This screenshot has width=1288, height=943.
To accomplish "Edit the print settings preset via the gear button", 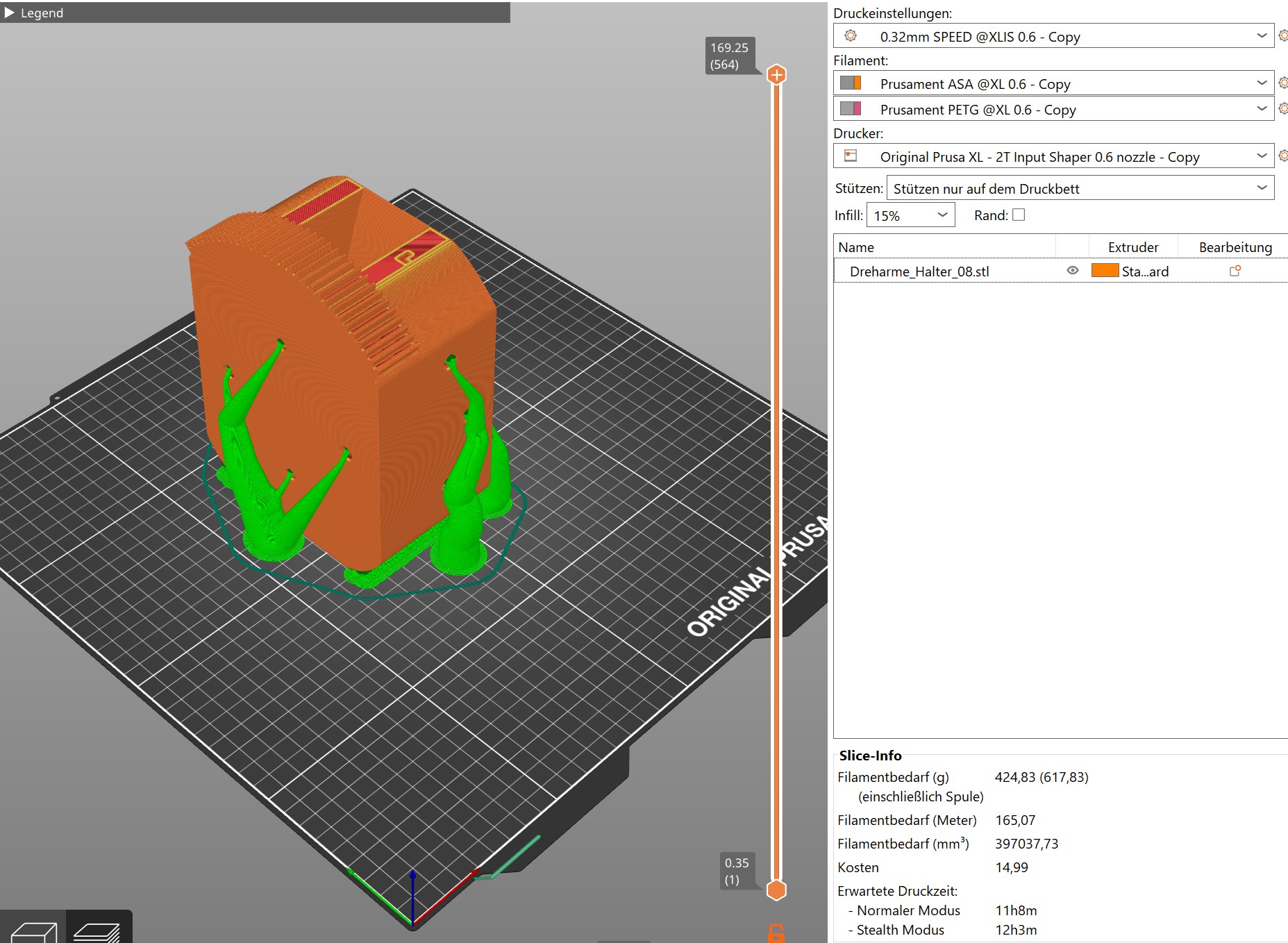I will click(x=1282, y=36).
